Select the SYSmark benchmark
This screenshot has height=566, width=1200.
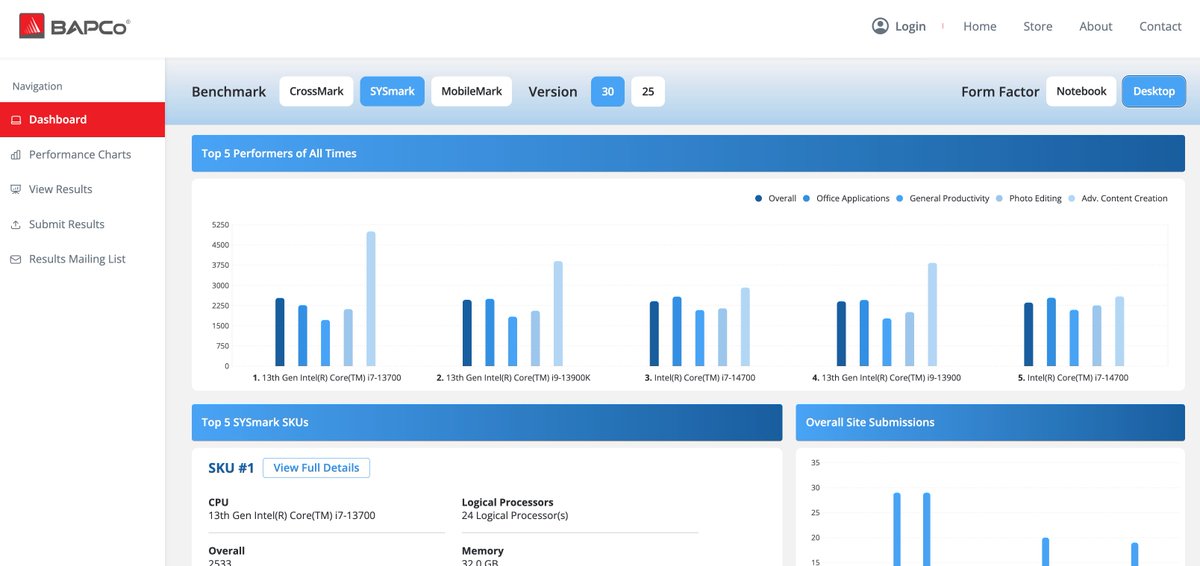point(392,91)
